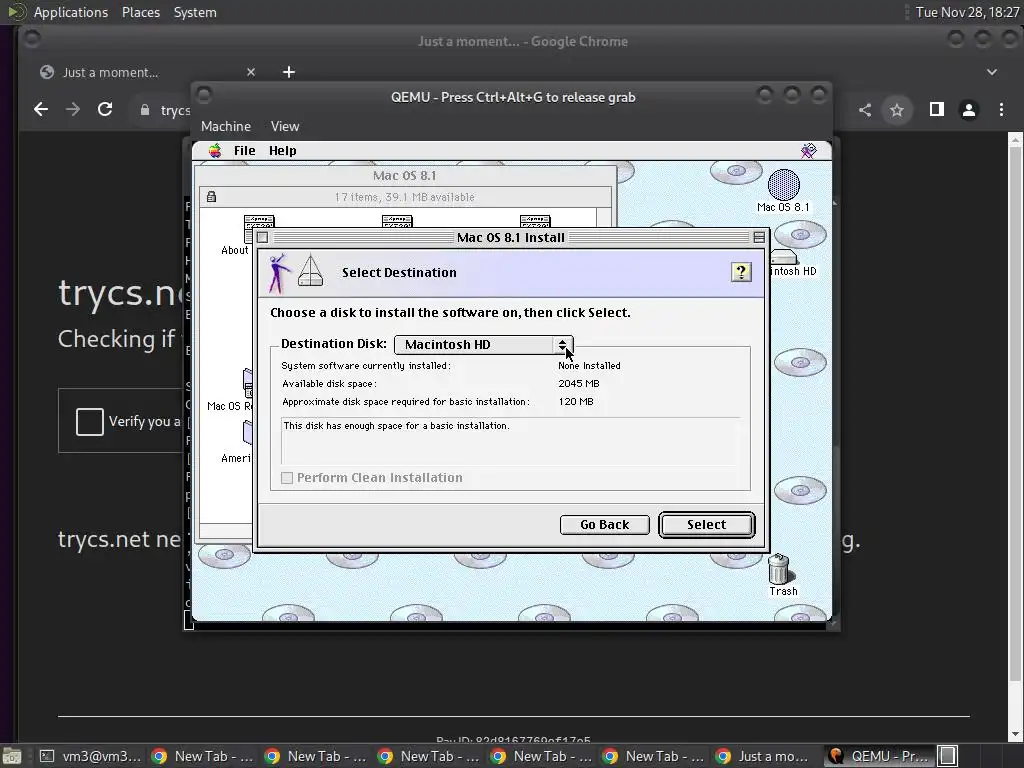The height and width of the screenshot is (768, 1024).
Task: Click the Chrome back arrow
Action: click(x=41, y=110)
